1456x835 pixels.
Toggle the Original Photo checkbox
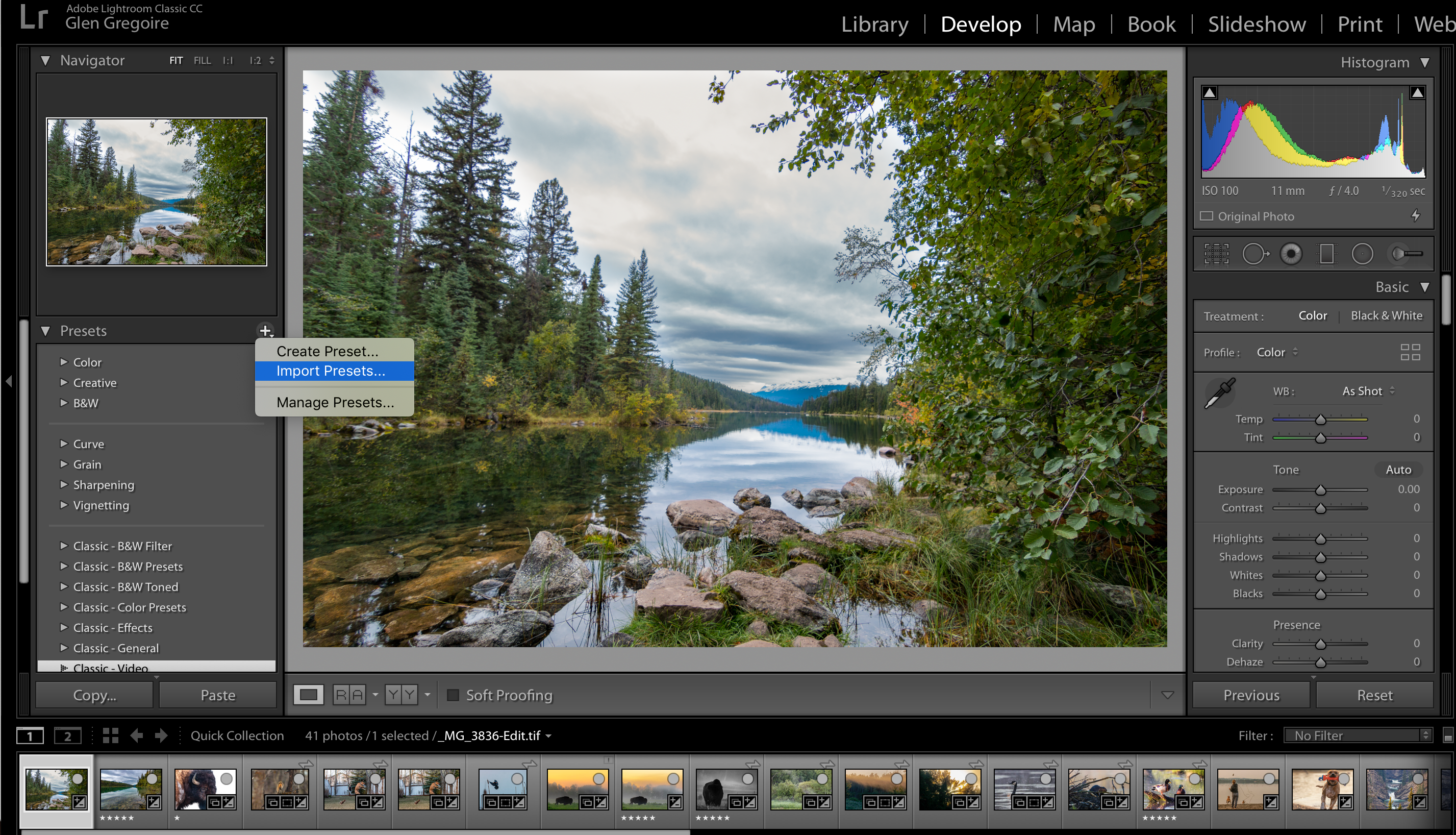point(1207,216)
